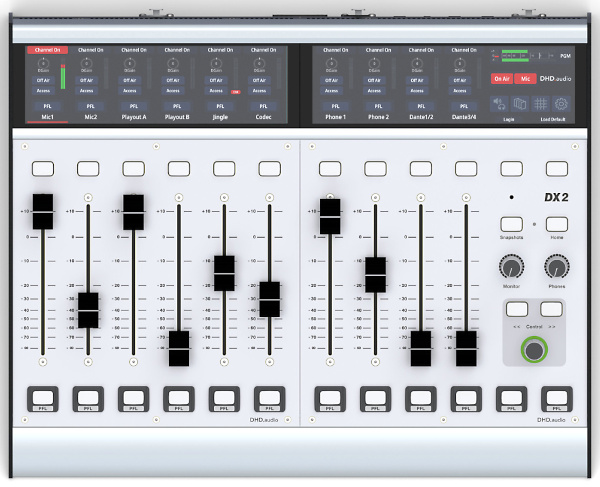Click the Monitor volume knob

512,267
